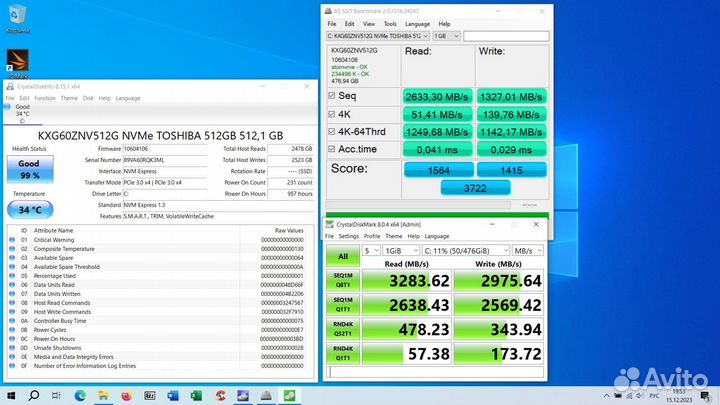720x405 pixels.
Task: Click status icon for Composite Temperature row
Action: pos(12,249)
